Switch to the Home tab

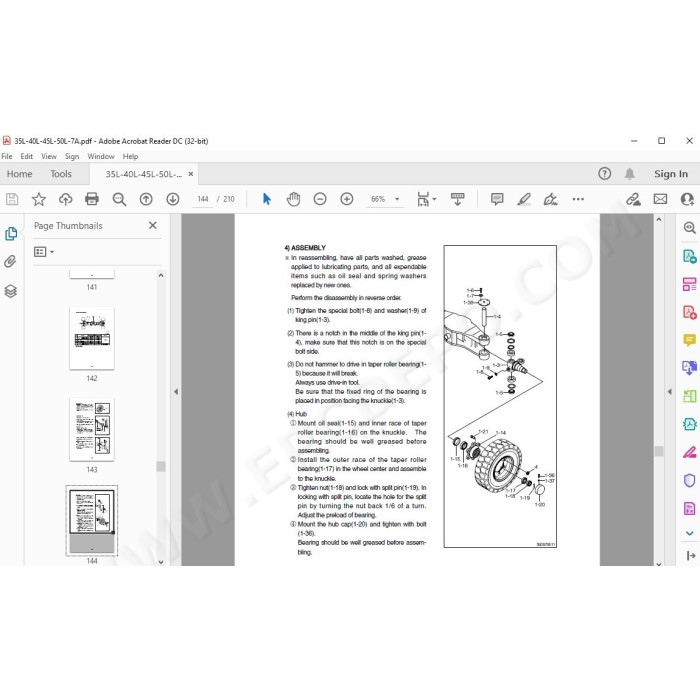[x=19, y=174]
